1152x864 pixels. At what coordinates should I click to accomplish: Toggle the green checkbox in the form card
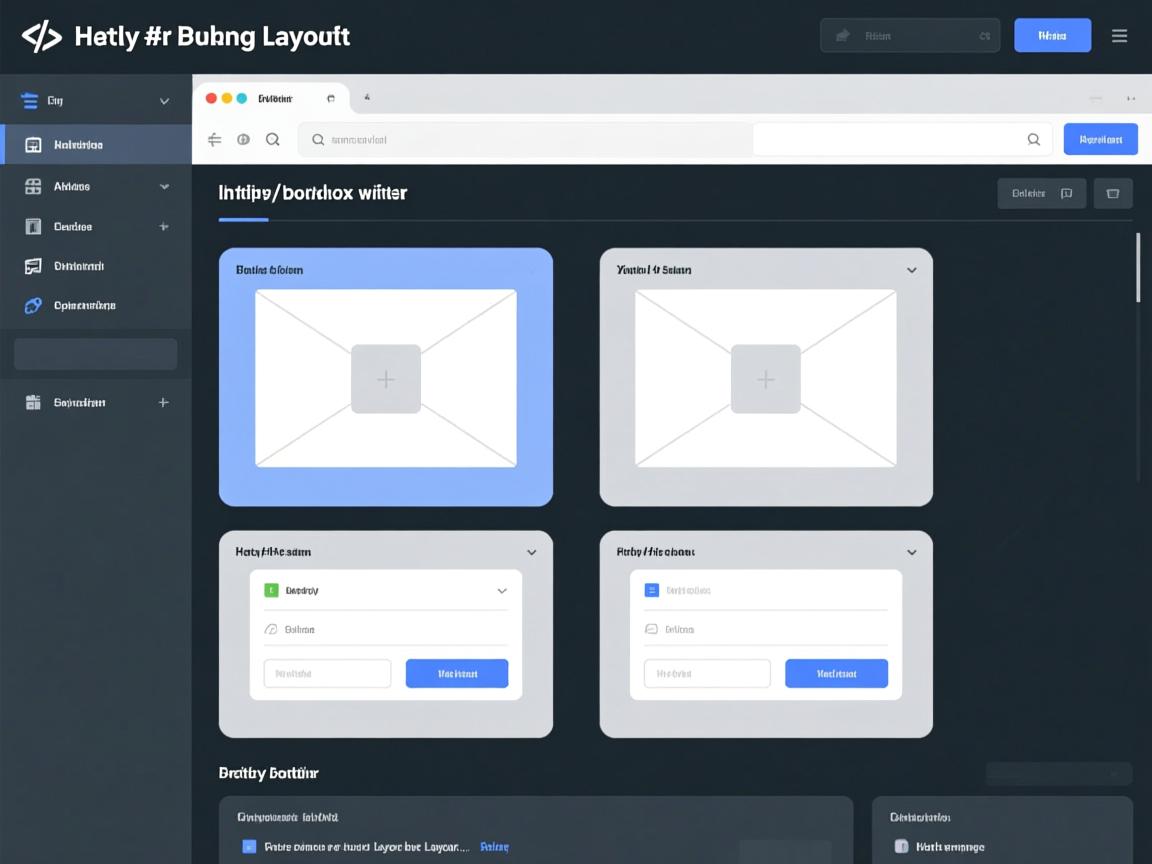271,590
